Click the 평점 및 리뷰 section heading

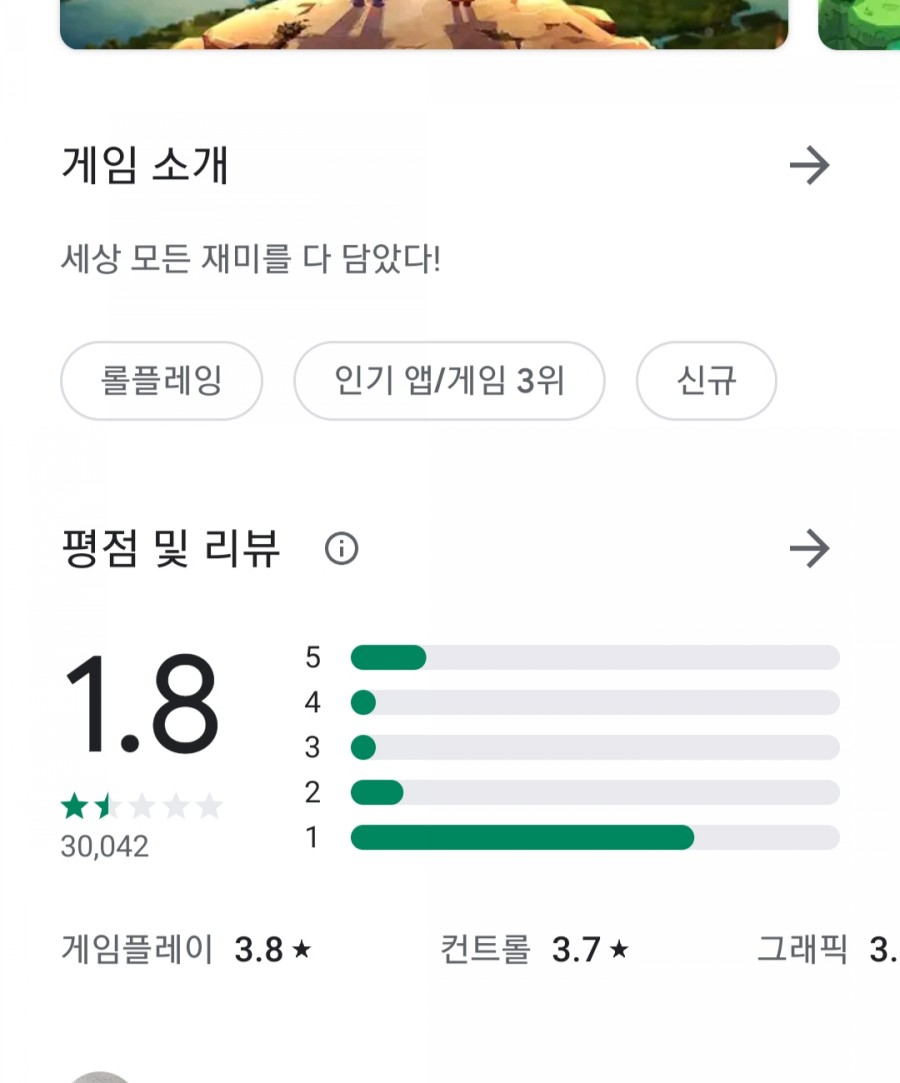coord(170,547)
